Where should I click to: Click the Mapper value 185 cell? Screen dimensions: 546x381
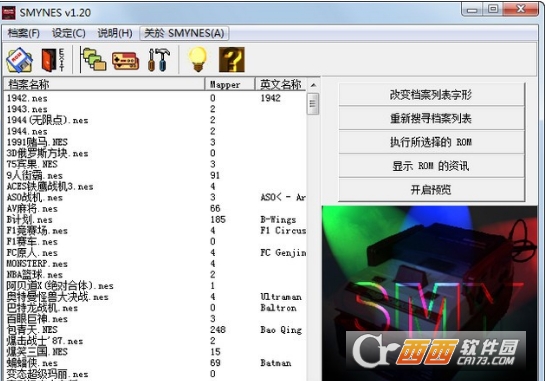tap(218, 220)
